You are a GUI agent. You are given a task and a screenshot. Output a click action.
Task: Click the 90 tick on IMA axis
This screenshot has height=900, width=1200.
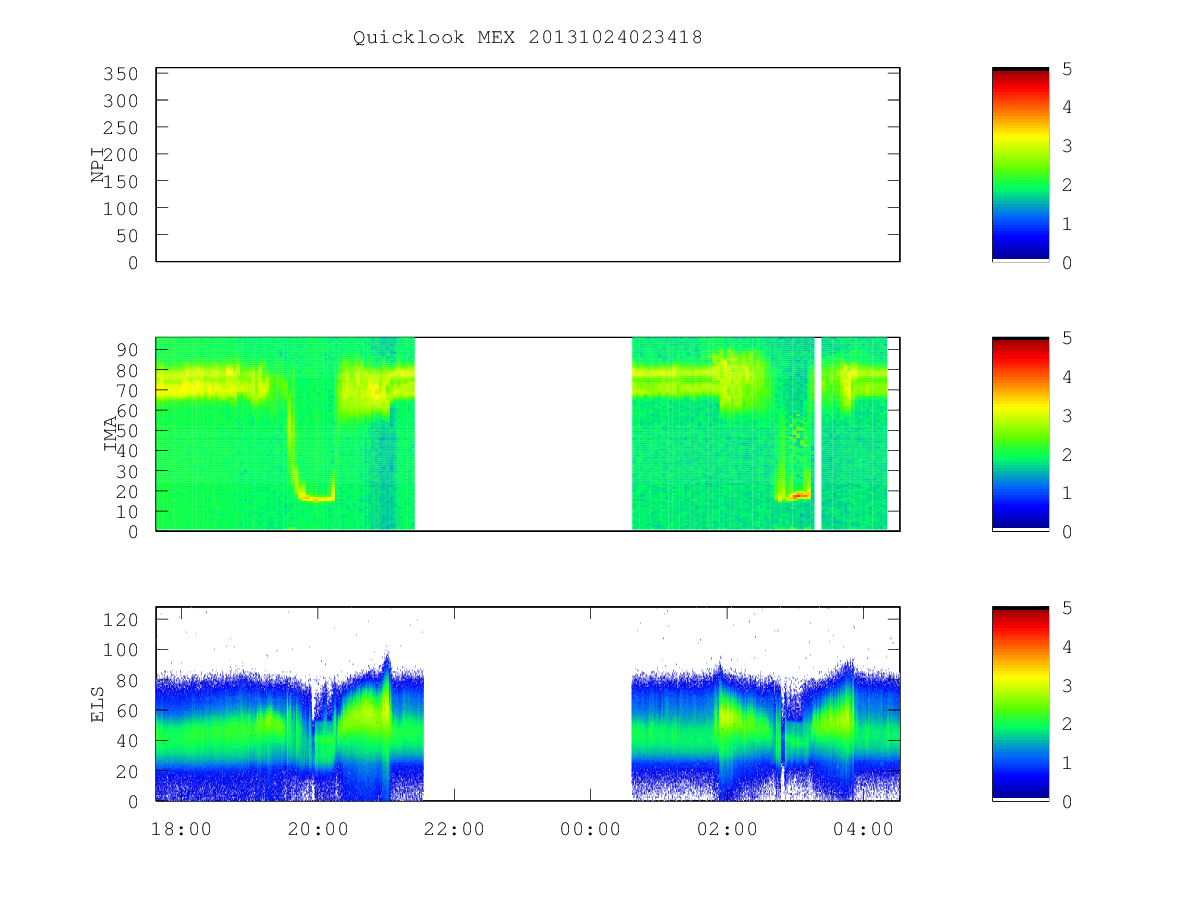(x=125, y=349)
